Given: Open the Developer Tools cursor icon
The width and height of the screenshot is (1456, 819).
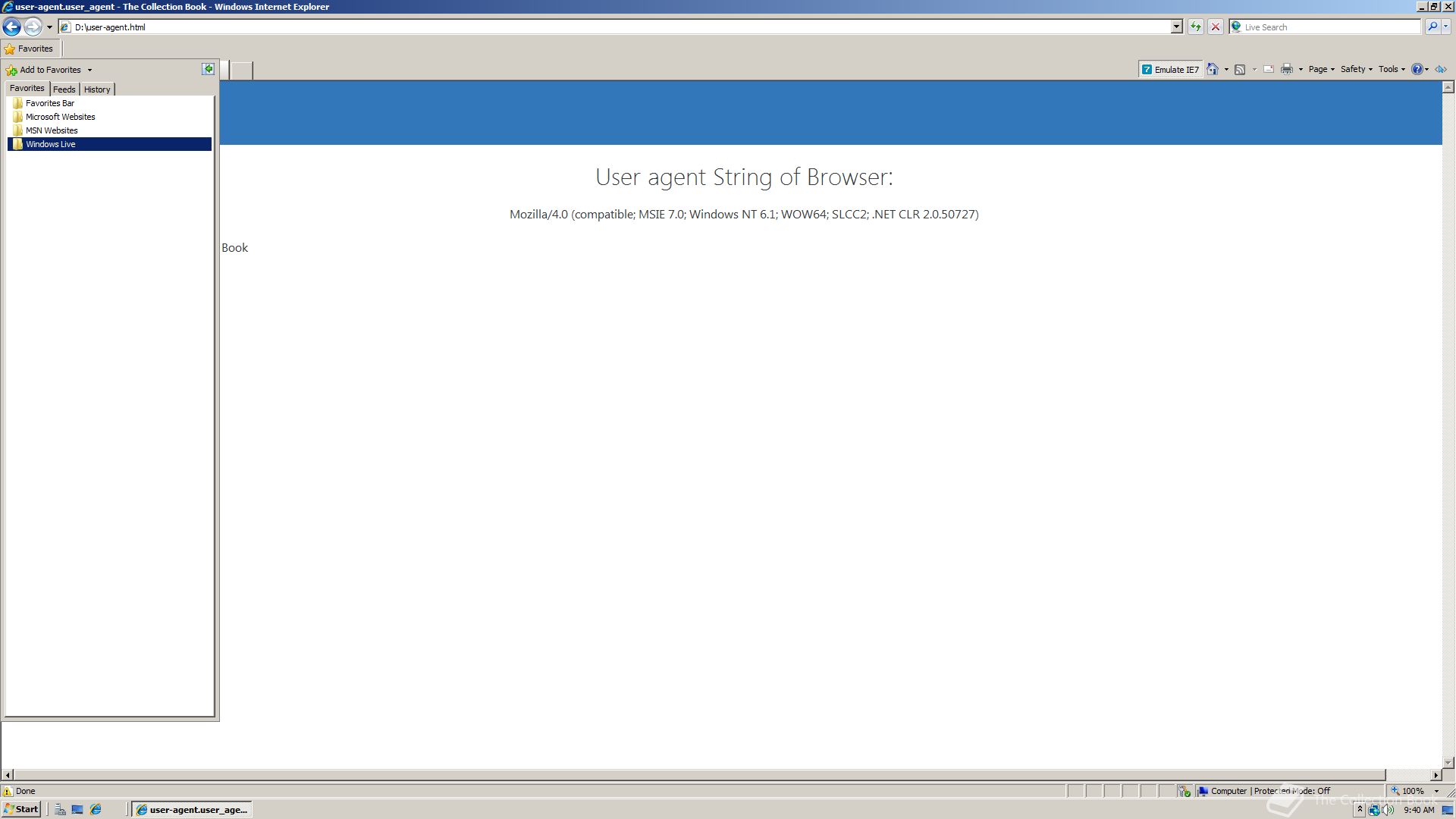Looking at the screenshot, I should (1441, 70).
